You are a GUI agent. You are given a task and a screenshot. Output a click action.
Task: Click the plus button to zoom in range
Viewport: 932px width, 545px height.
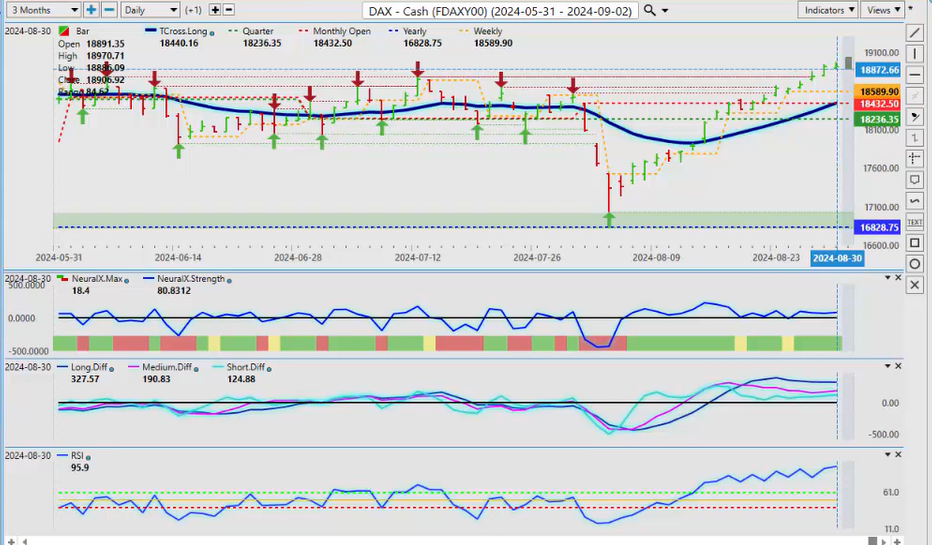click(x=91, y=10)
